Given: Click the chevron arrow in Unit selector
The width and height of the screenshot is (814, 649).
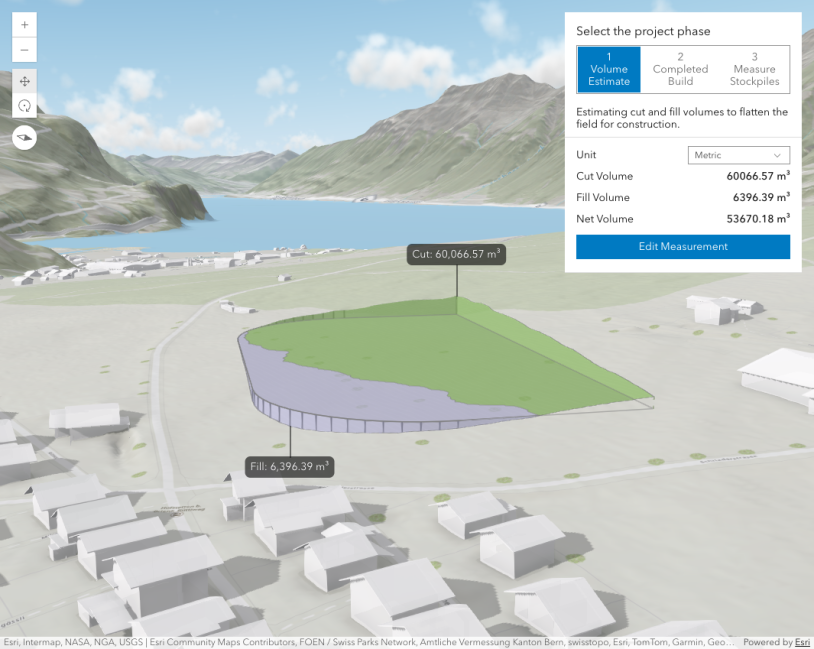Looking at the screenshot, I should [x=777, y=155].
